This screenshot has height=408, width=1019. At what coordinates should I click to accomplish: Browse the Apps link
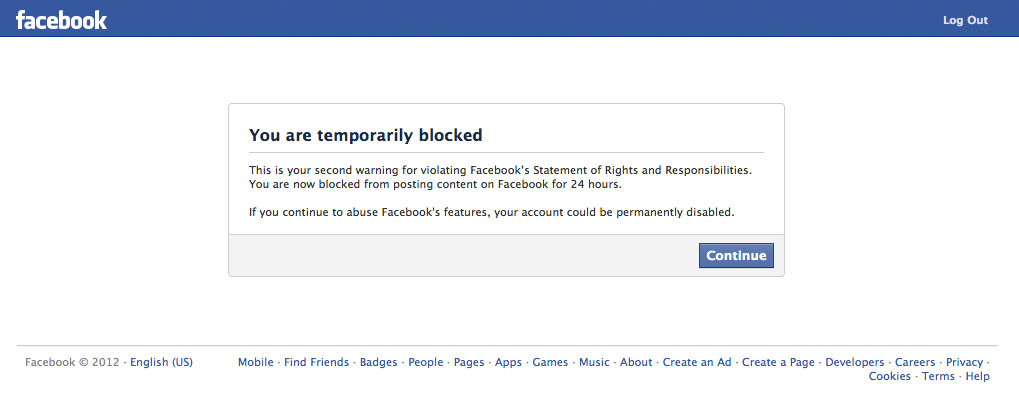pos(508,363)
